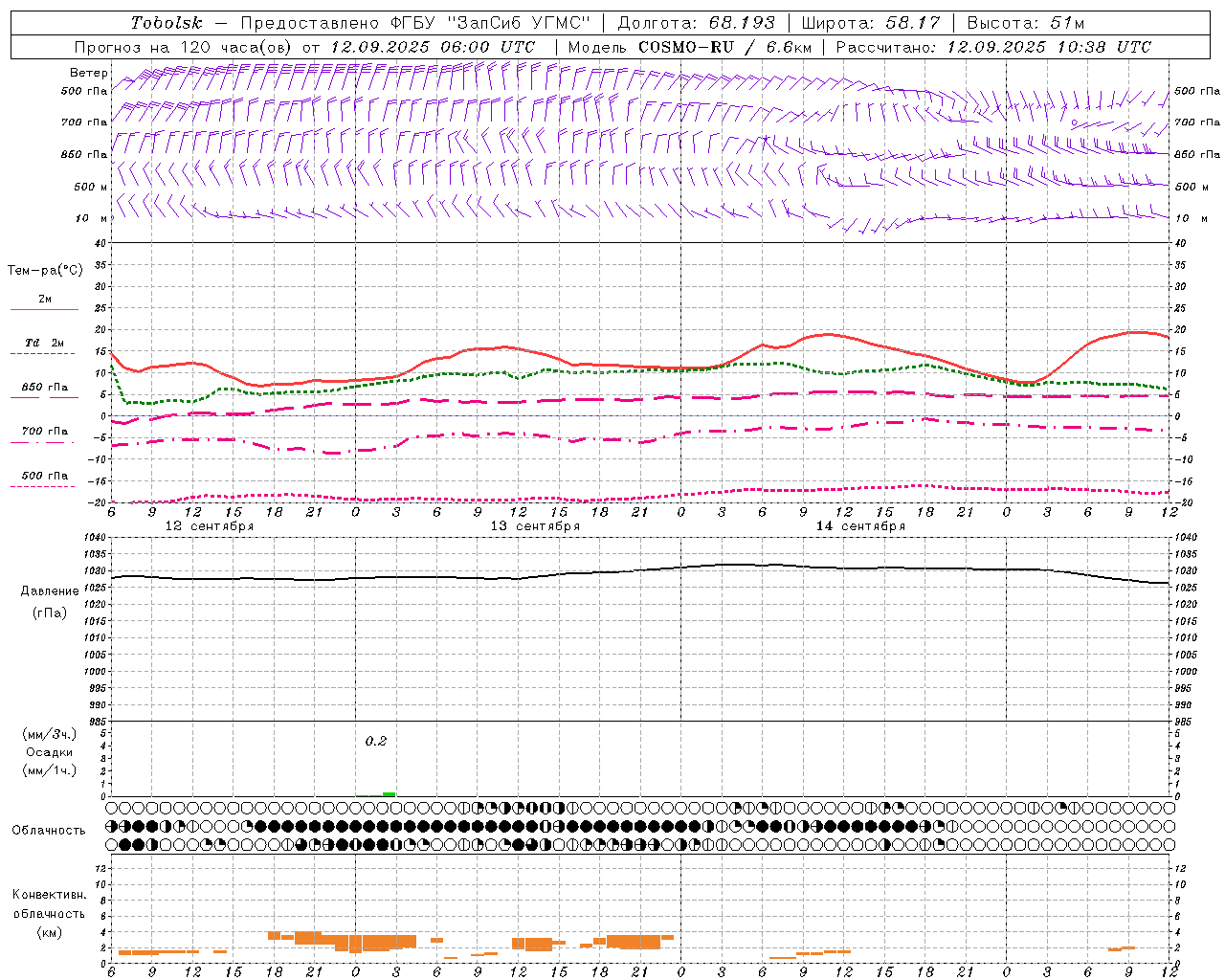Click the '(мм/3ч.)' precipitation unit label
Viewport: 1225px width, 980px height.
[50, 734]
